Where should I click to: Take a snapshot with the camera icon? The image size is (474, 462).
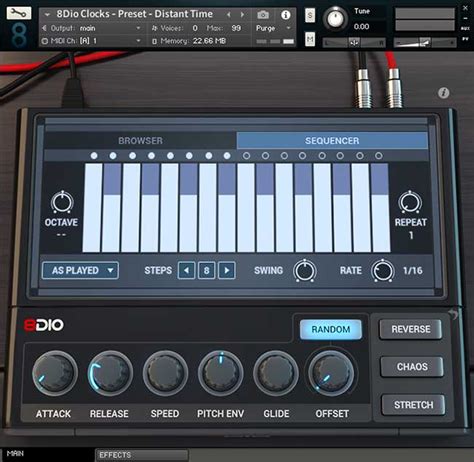[x=263, y=15]
